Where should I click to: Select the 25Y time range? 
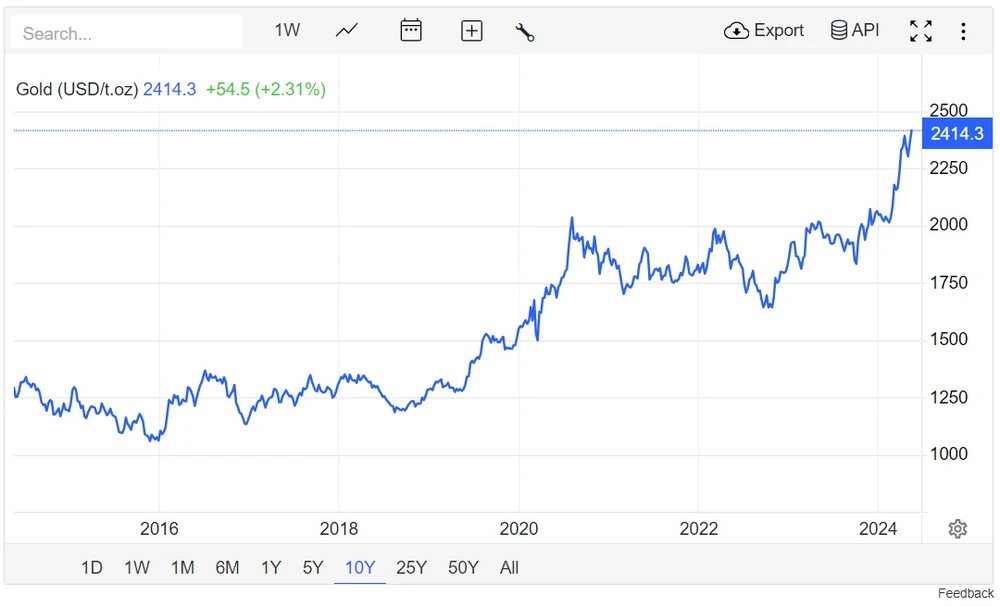(411, 567)
